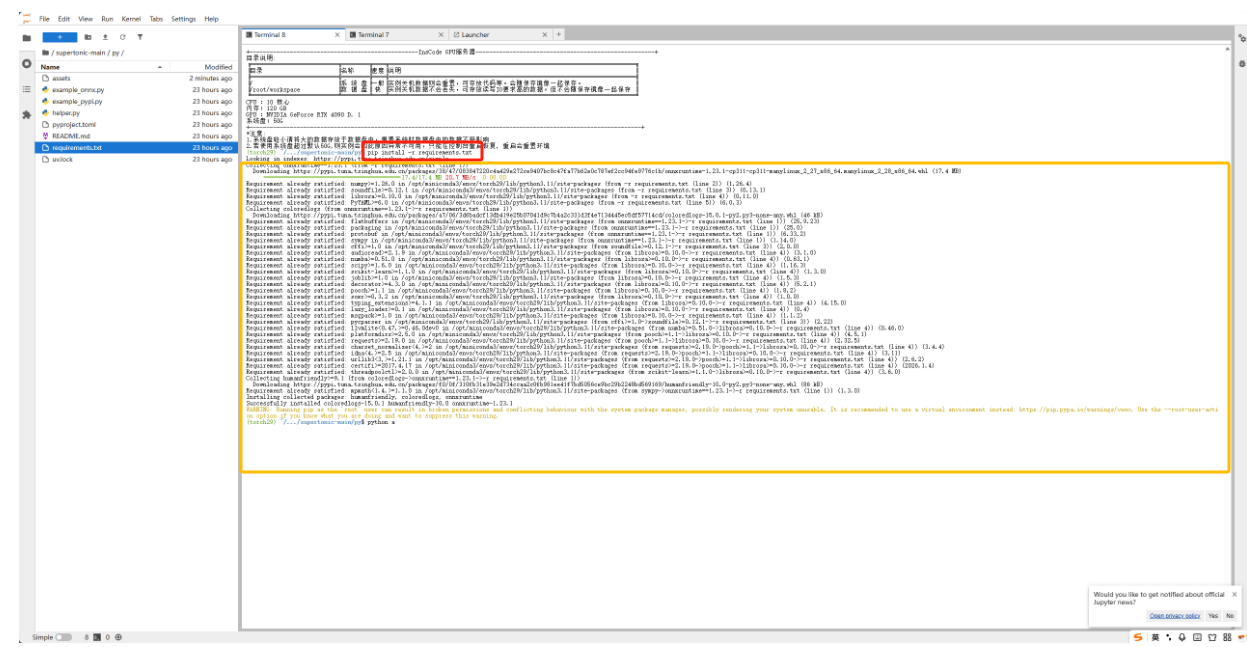Open privacy policy link in notification

pyautogui.click(x=1174, y=616)
